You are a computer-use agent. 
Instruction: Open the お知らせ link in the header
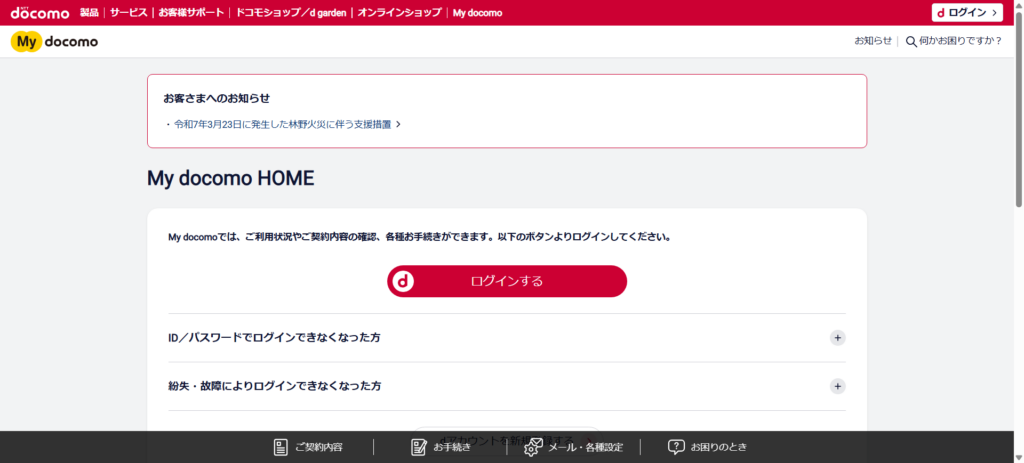coord(872,41)
